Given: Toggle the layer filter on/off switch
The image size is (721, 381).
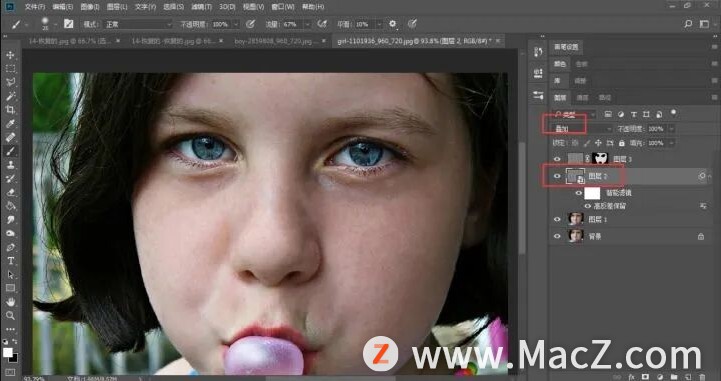Looking at the screenshot, I should tap(674, 113).
